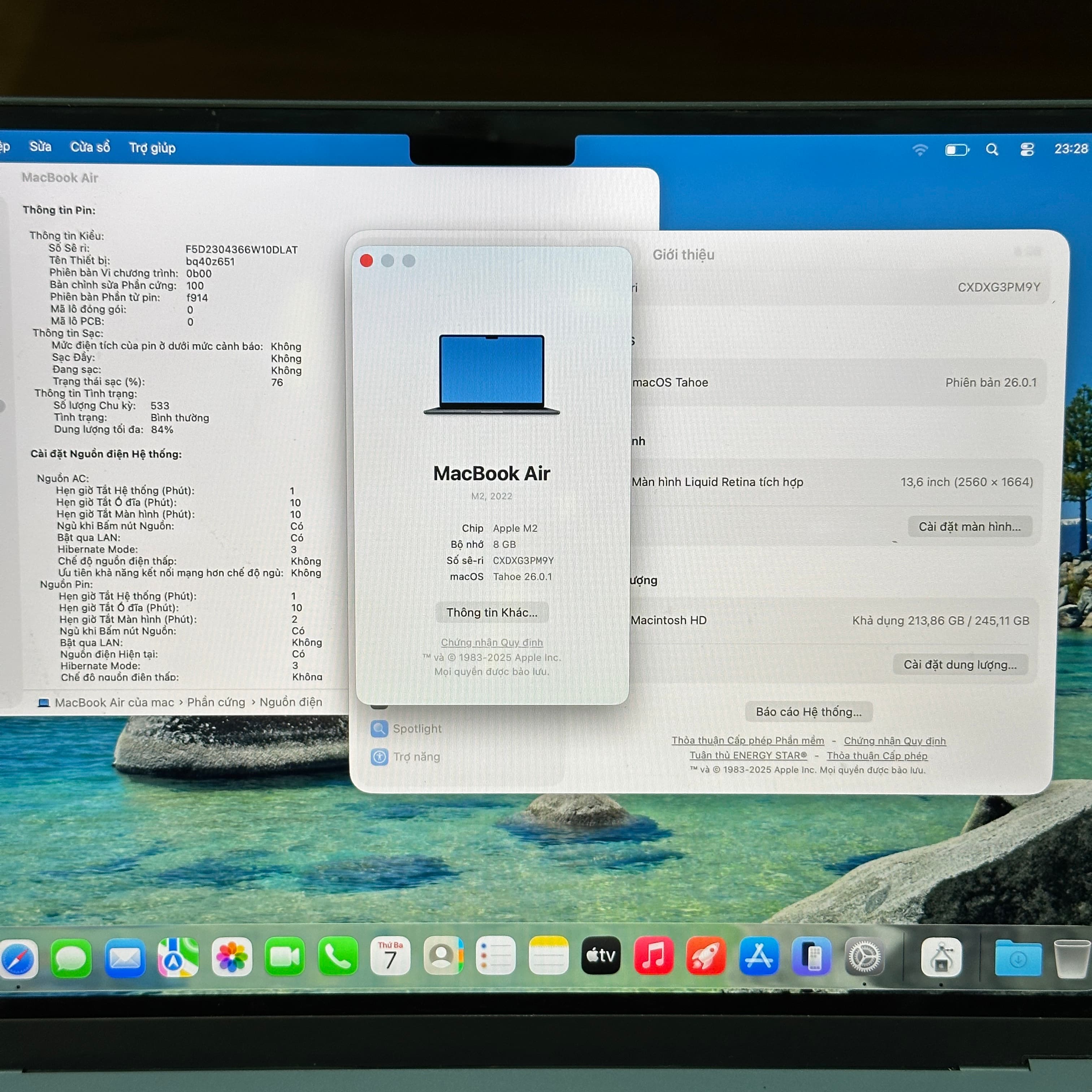Open Calendar showing Thứ Ba 7
1092x1092 pixels.
pyautogui.click(x=390, y=956)
